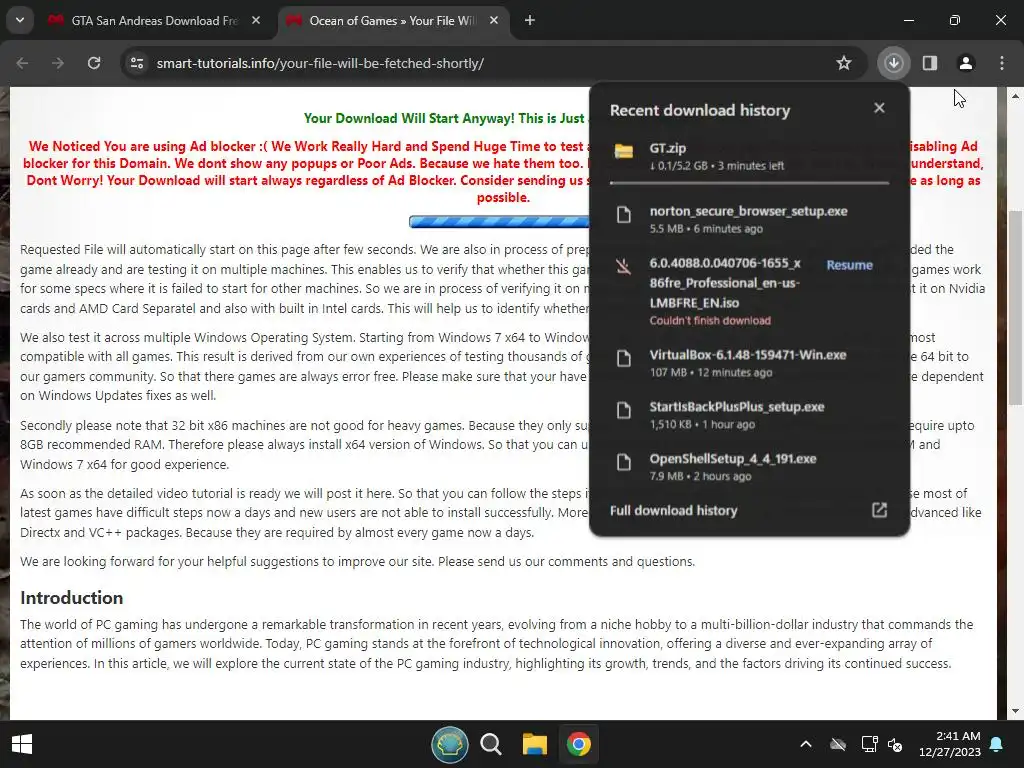
Task: Resume the LMBFRE_EN.iso download
Action: click(x=850, y=265)
